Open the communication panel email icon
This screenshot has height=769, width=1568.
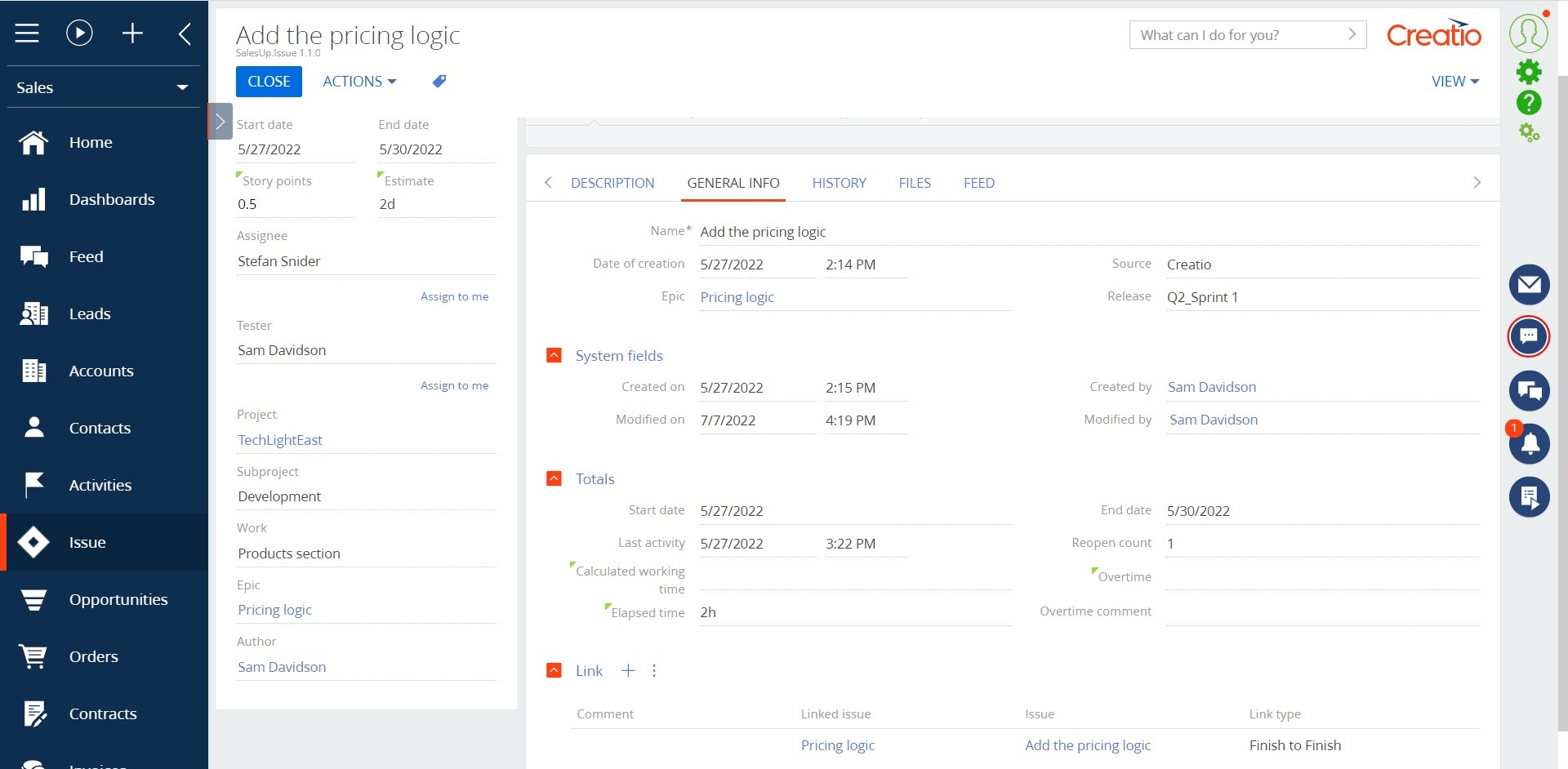pos(1529,285)
